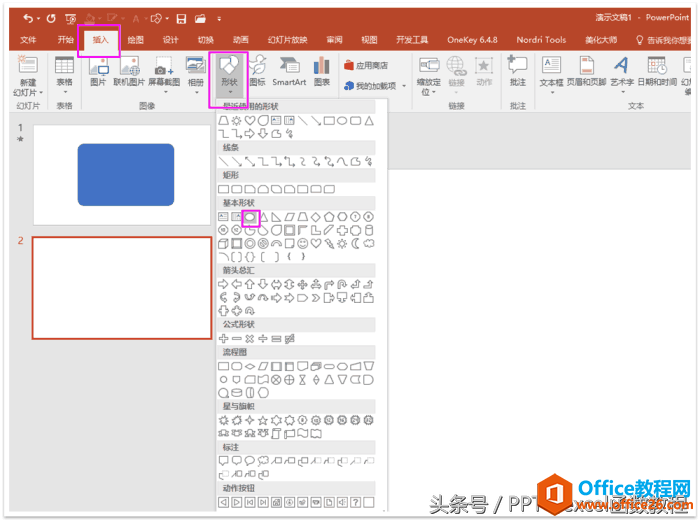This screenshot has height=522, width=700.
Task: Select the blank slide 2 thumbnail
Action: coord(121,288)
